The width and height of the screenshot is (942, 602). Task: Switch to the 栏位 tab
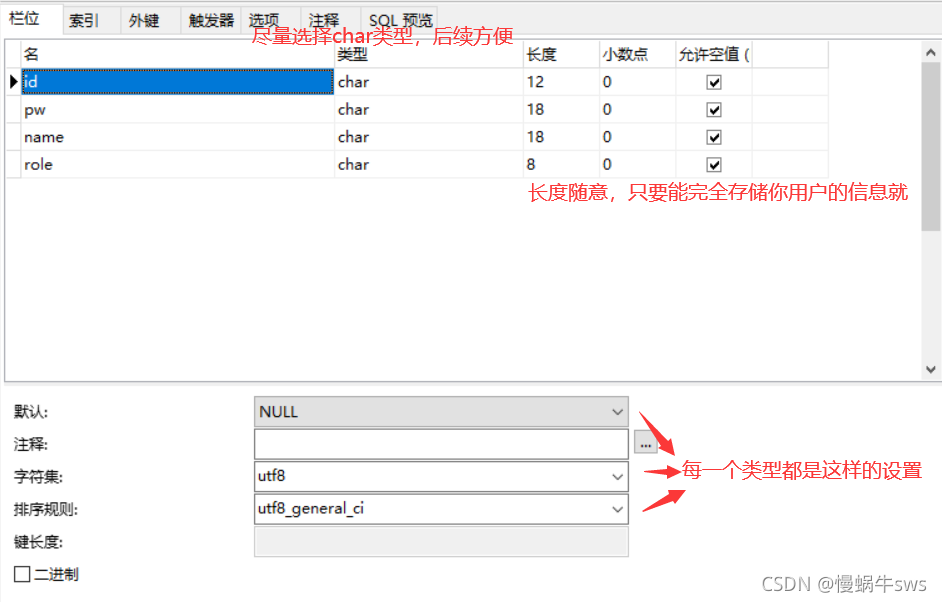click(31, 19)
